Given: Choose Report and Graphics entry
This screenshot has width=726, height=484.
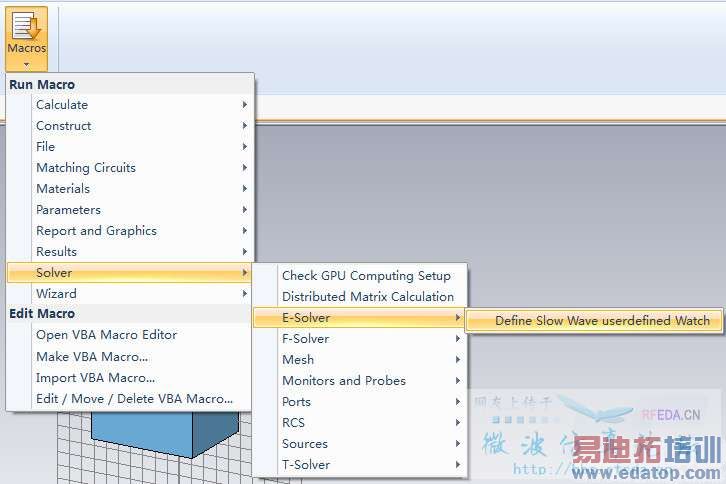Looking at the screenshot, I should click(x=96, y=231).
